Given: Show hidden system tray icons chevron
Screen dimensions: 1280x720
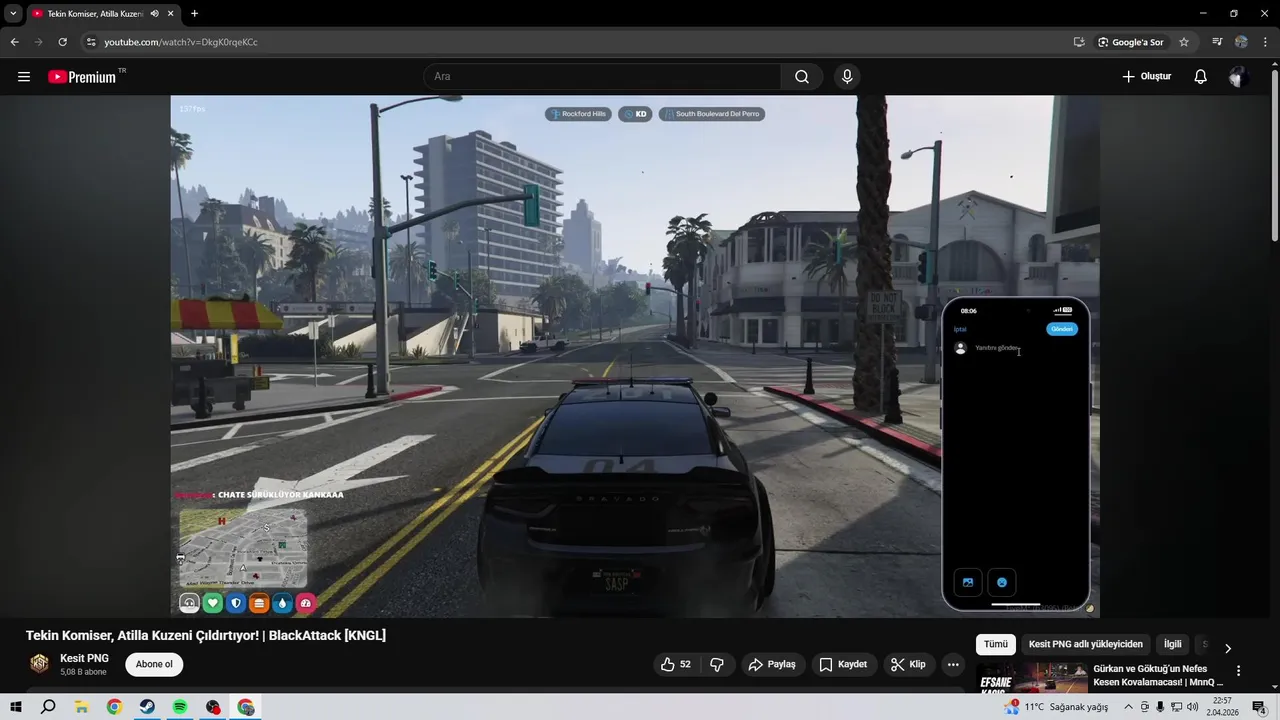Looking at the screenshot, I should pyautogui.click(x=1129, y=707).
